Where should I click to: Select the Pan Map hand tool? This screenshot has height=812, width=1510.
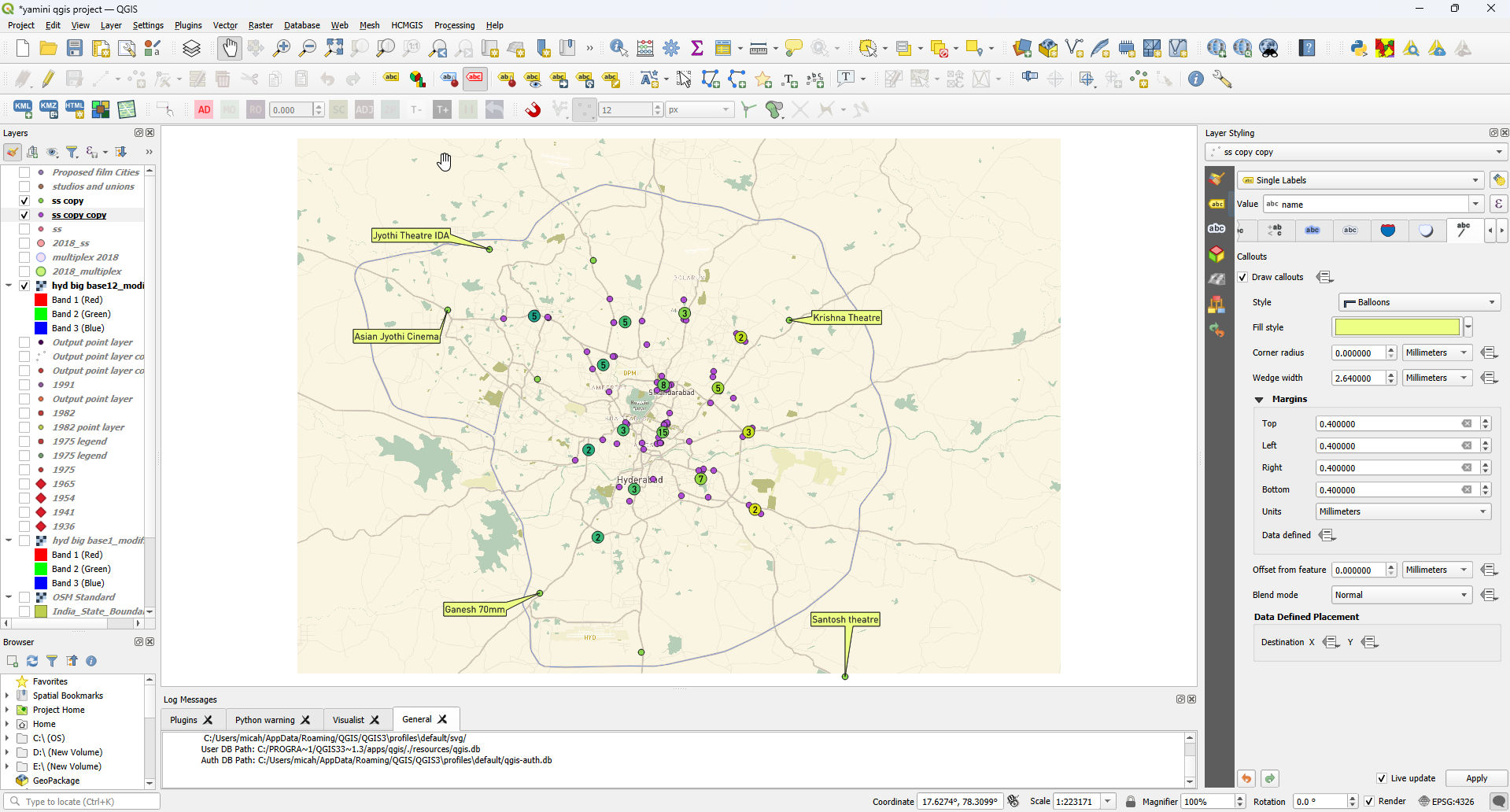click(x=229, y=49)
